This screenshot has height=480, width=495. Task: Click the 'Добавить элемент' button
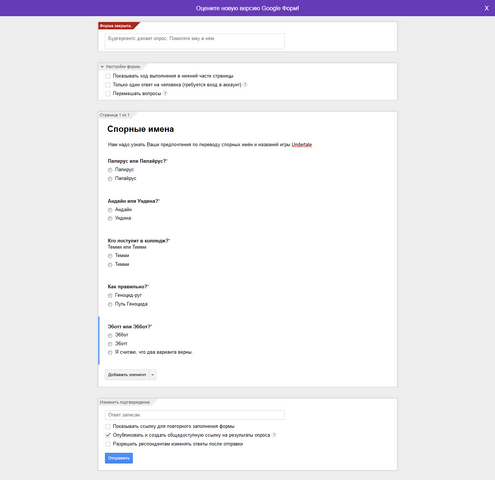point(127,375)
